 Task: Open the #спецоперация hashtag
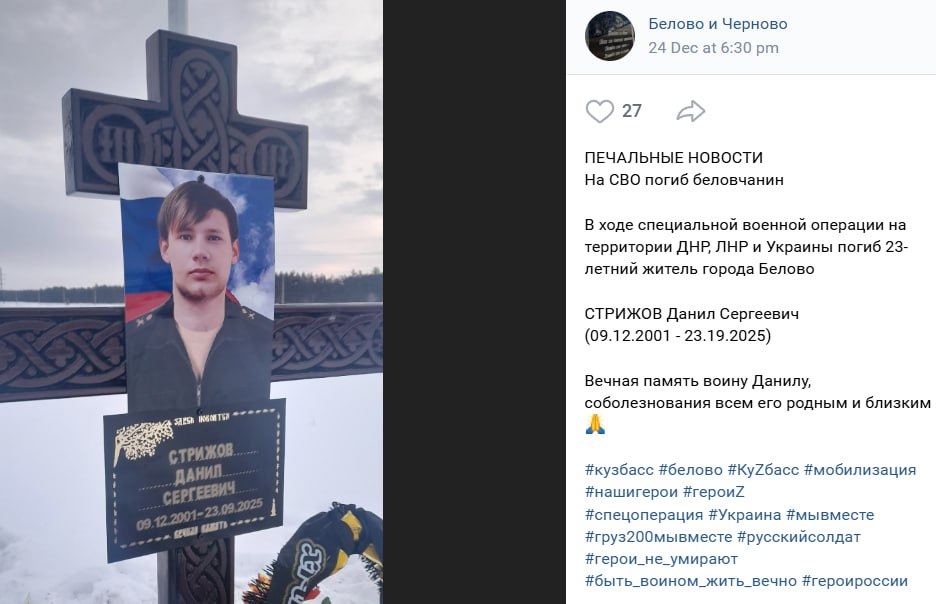[644, 514]
